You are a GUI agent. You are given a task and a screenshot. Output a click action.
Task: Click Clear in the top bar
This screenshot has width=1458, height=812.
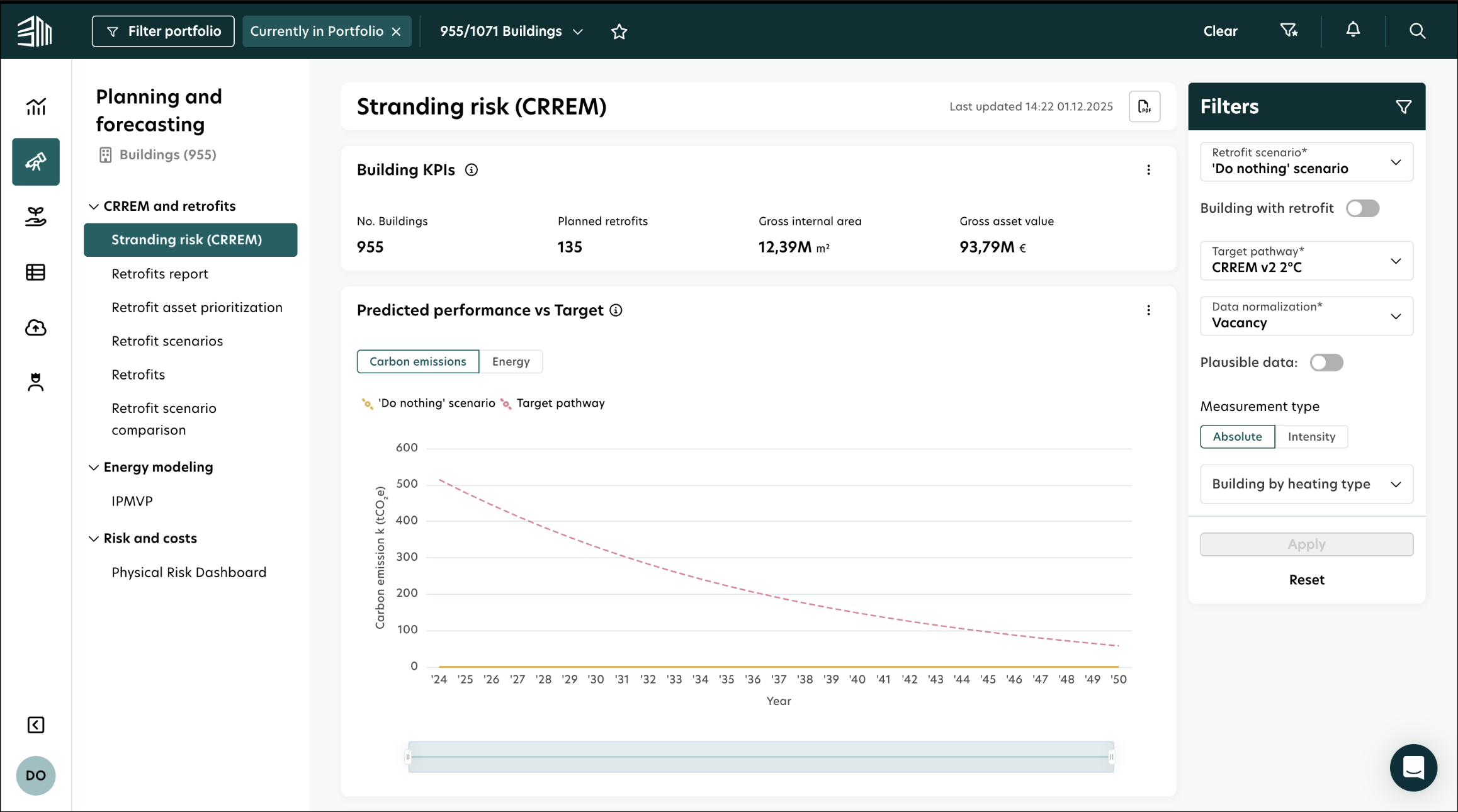(x=1220, y=31)
